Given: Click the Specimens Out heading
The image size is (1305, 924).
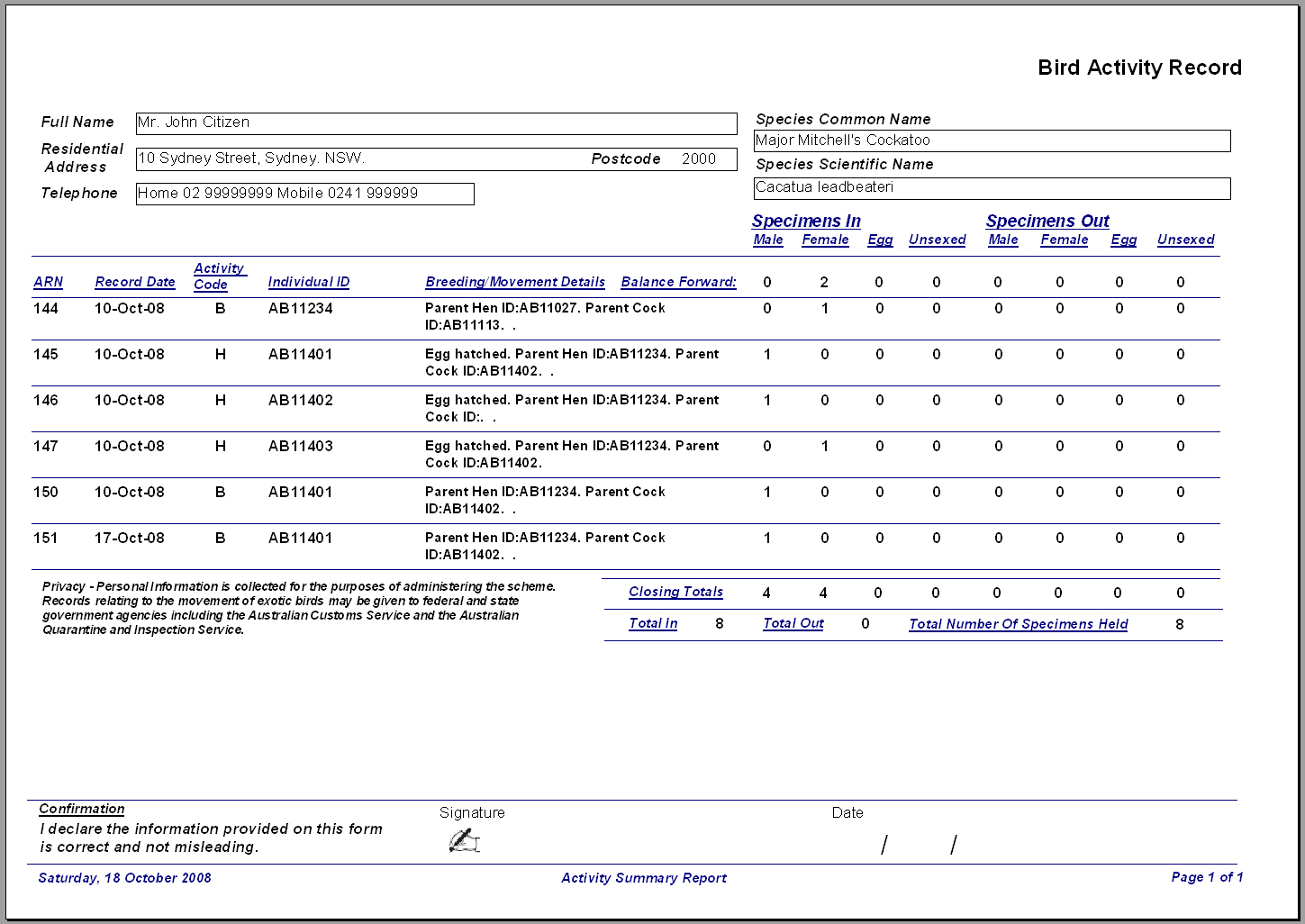Looking at the screenshot, I should 1047,221.
